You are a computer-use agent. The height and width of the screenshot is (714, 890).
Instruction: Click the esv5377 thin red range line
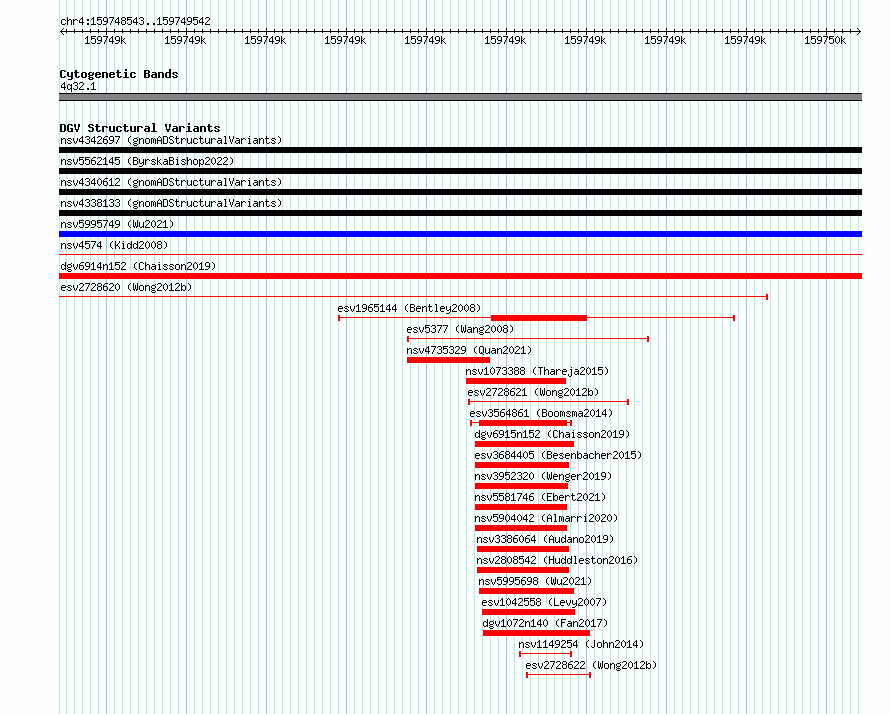tap(528, 339)
